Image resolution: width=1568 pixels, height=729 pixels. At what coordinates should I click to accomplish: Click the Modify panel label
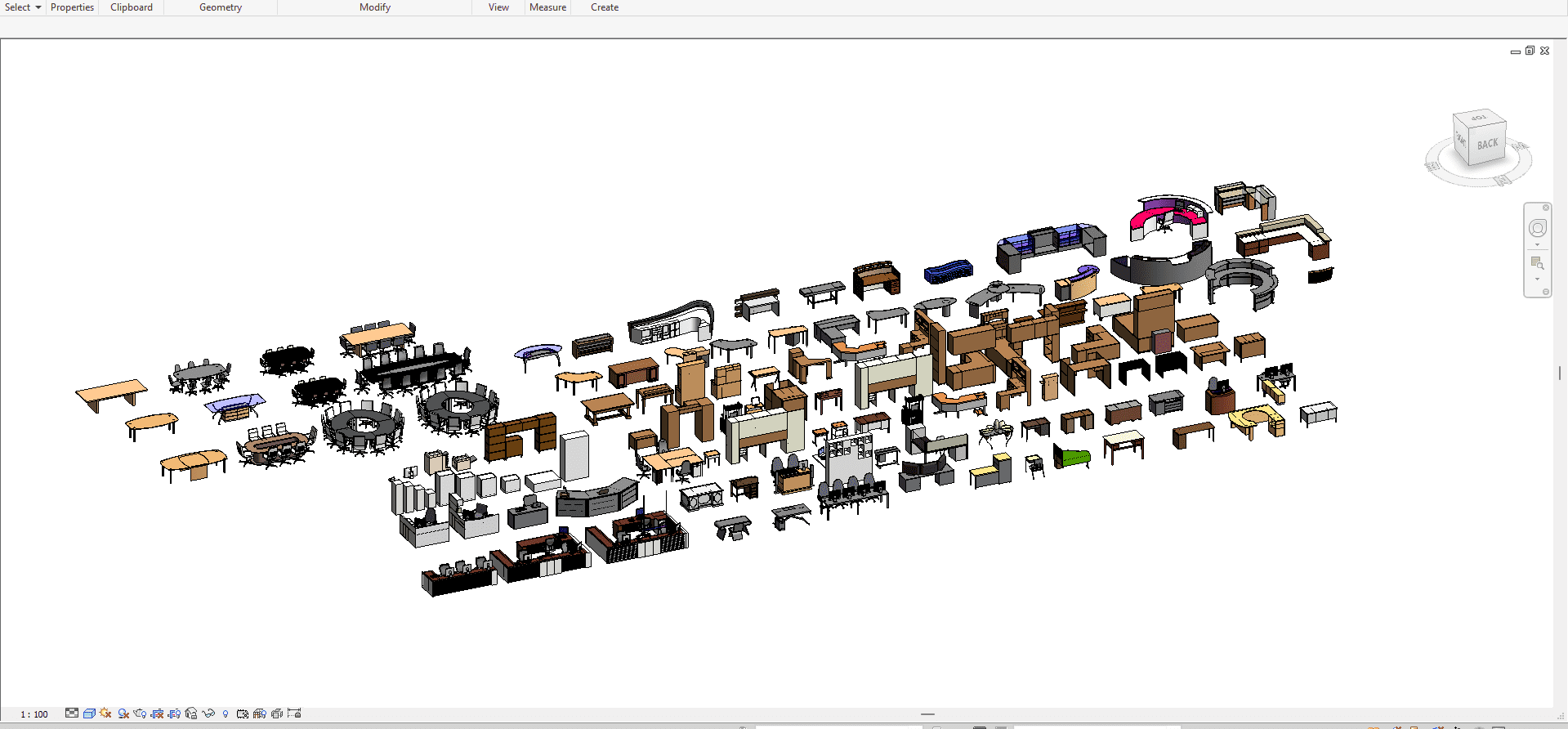[x=375, y=7]
